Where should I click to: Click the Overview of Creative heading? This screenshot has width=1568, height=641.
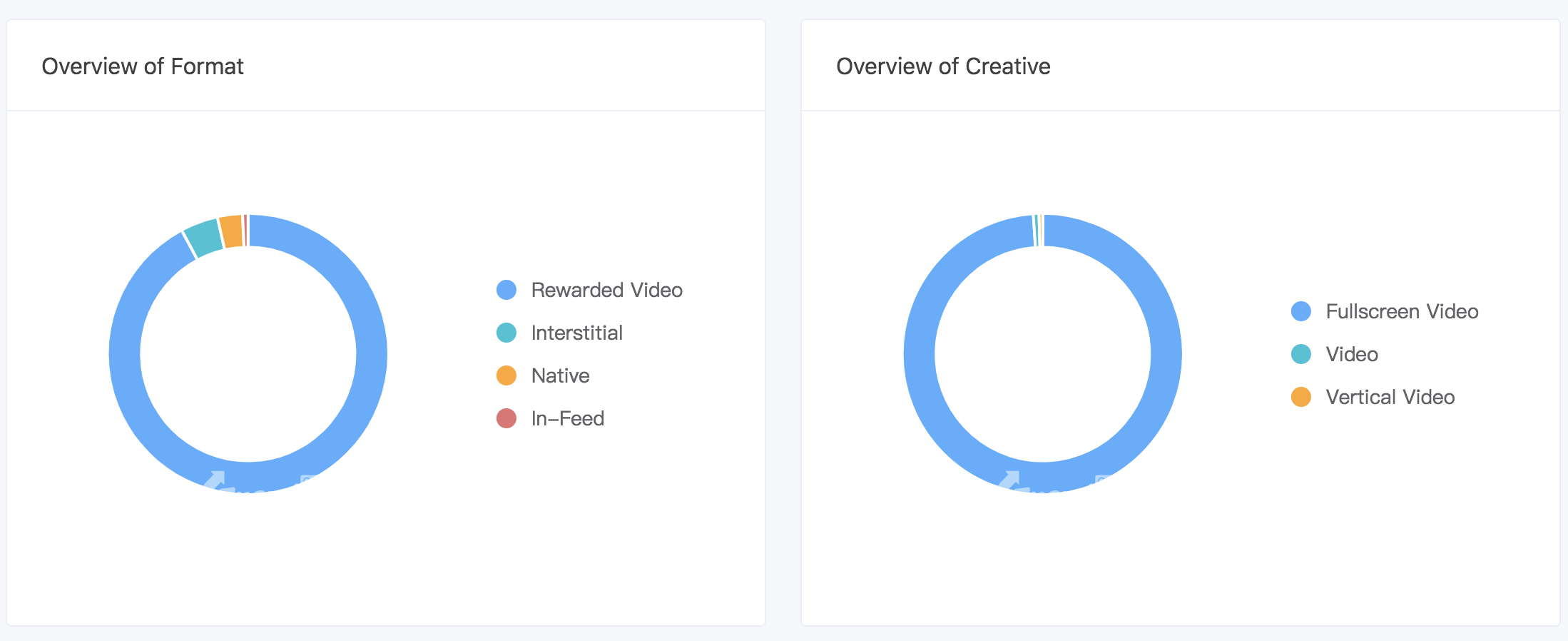(943, 66)
